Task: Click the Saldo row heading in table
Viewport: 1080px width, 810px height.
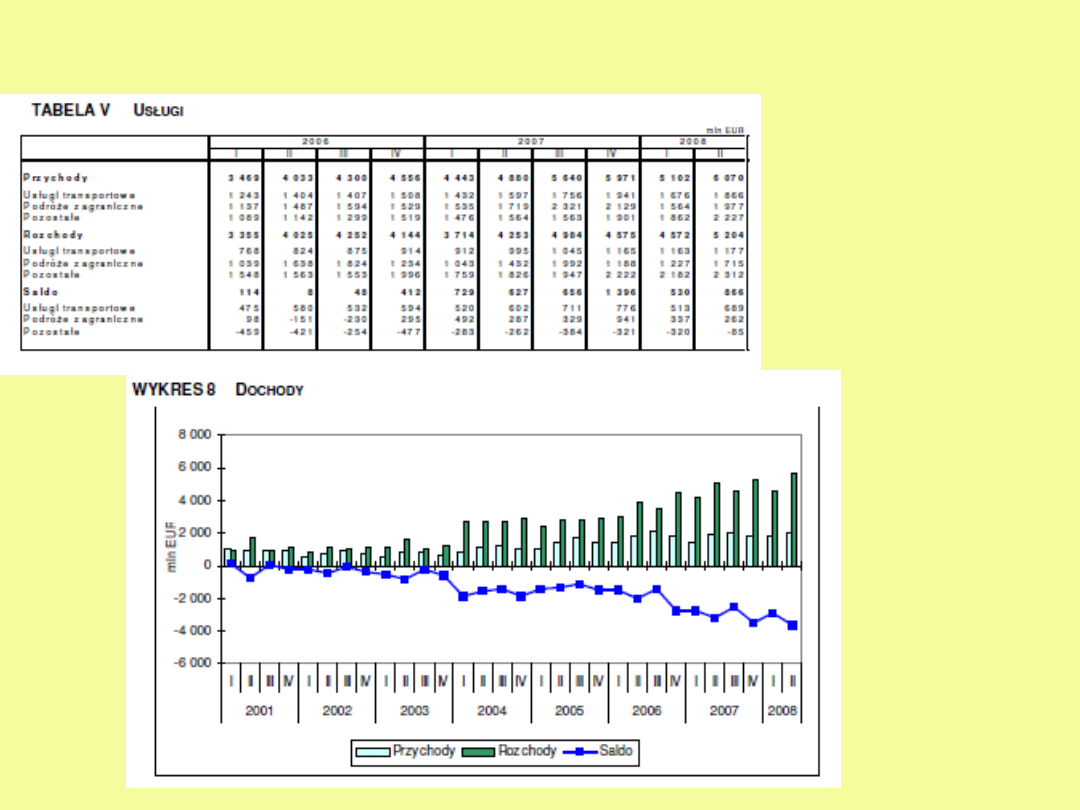Action: tap(41, 291)
